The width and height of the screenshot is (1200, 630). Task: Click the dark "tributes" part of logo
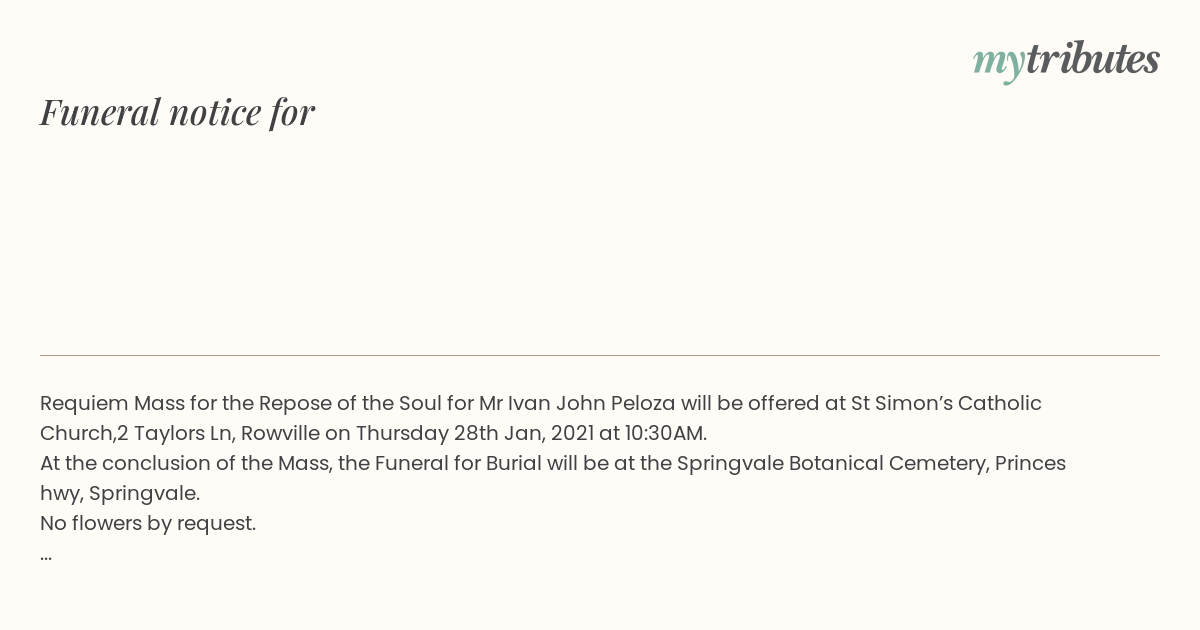point(1093,59)
